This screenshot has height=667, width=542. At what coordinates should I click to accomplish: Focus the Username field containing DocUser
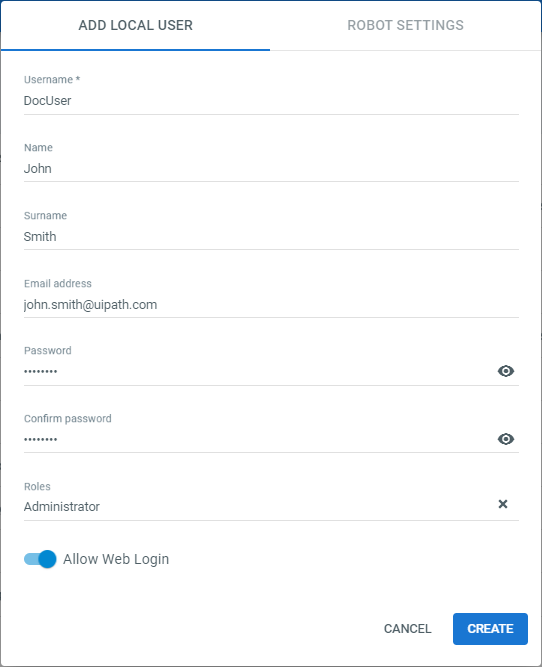(x=271, y=101)
